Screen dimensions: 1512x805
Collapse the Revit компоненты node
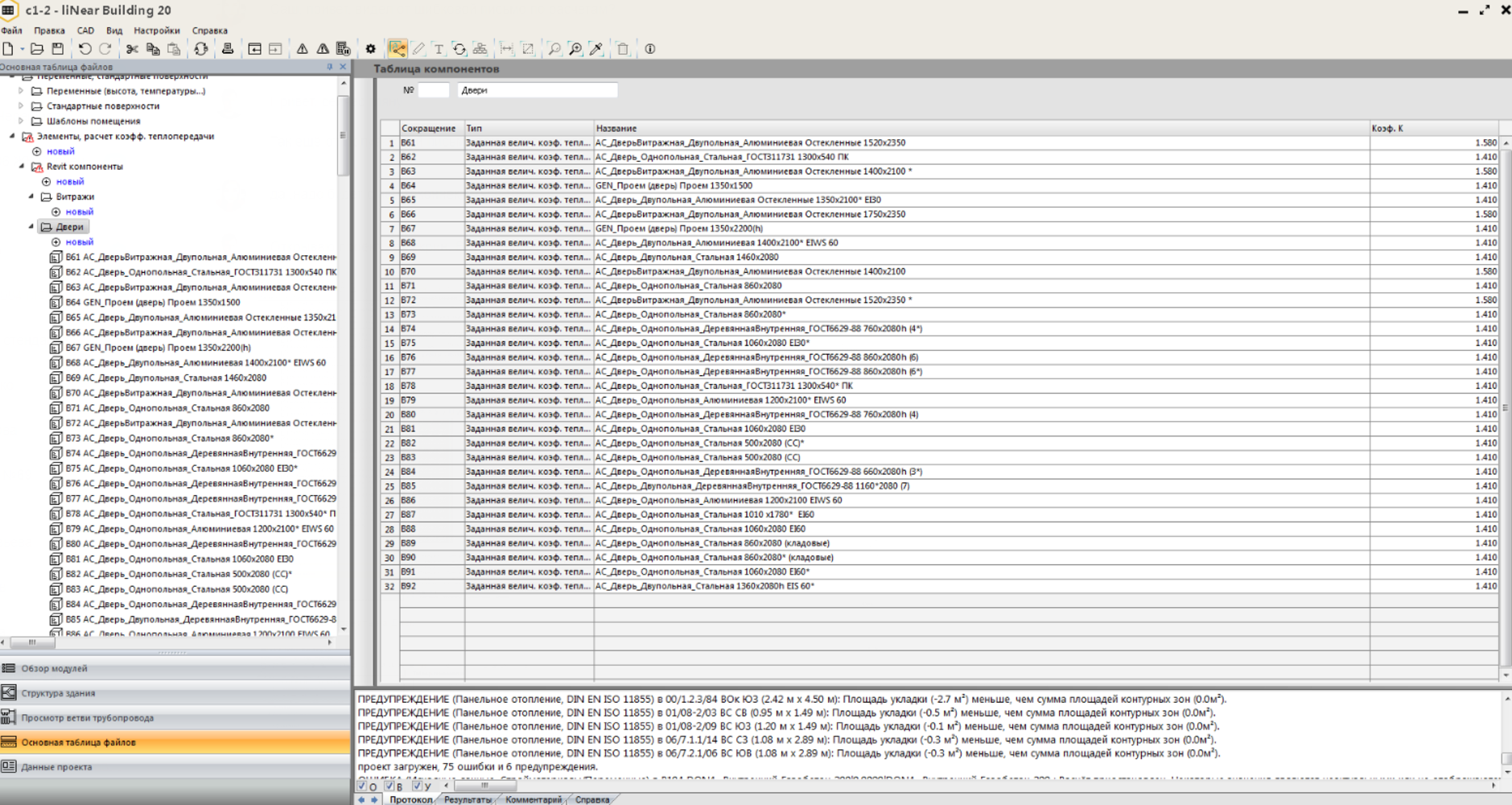tap(22, 167)
